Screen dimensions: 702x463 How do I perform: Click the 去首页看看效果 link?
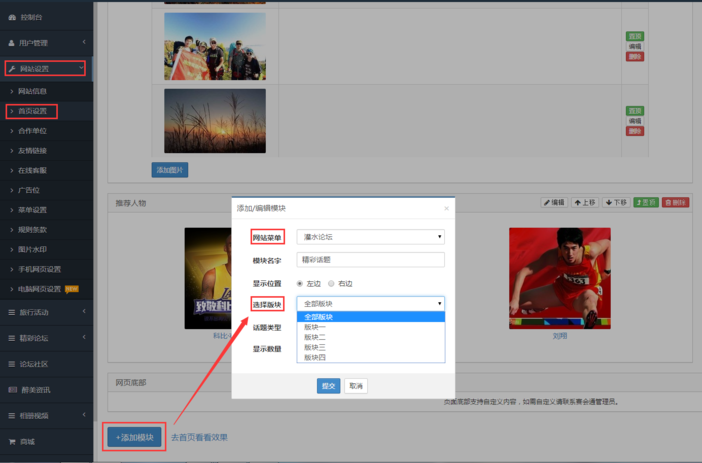click(x=199, y=437)
